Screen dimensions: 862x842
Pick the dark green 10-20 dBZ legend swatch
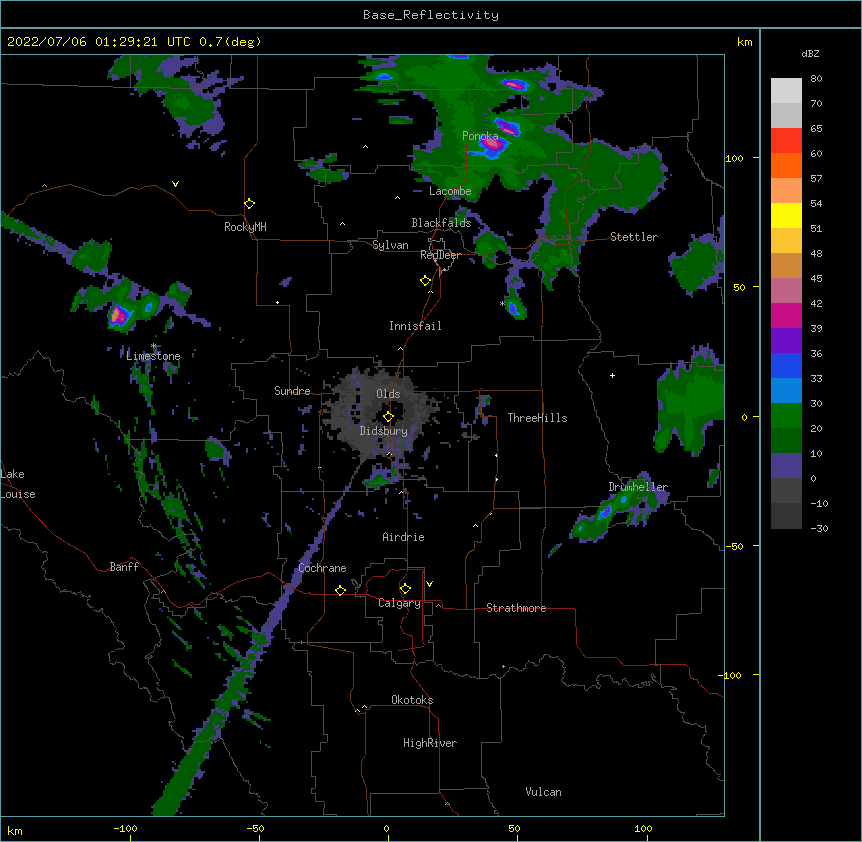coord(786,441)
